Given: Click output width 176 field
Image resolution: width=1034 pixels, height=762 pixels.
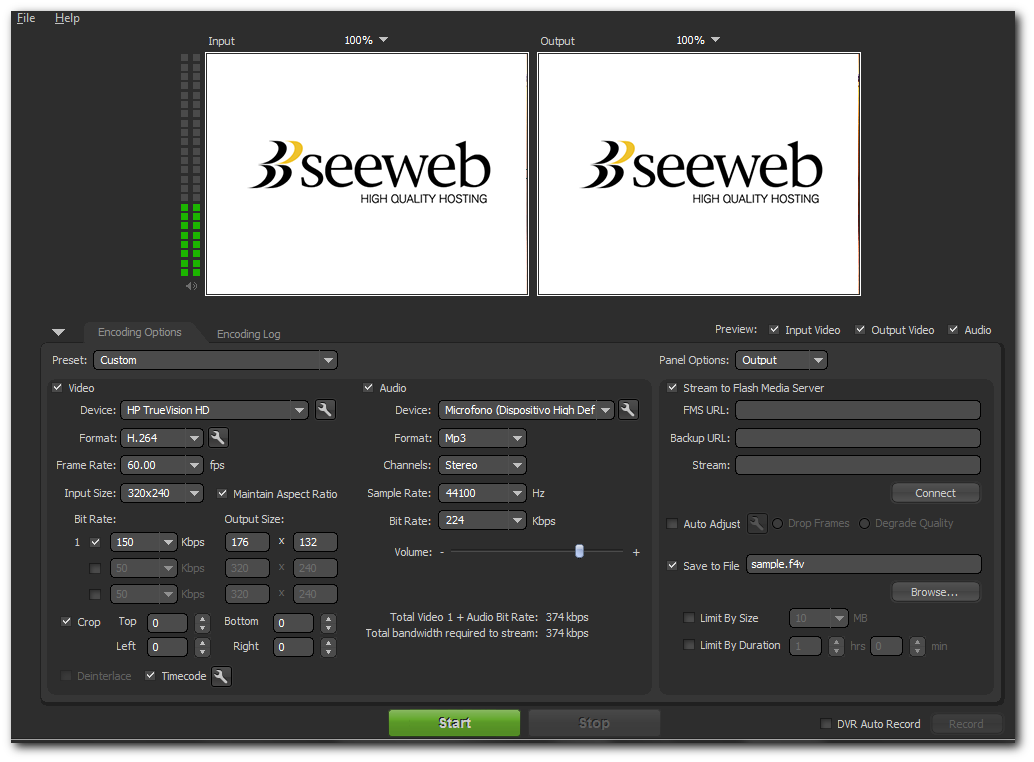Looking at the screenshot, I should click(x=247, y=542).
